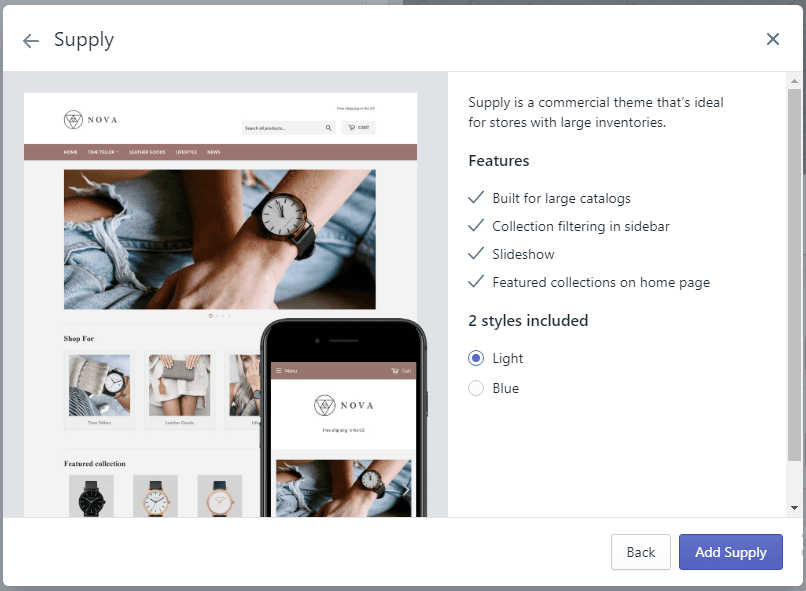Click the first slideshow indicator dot

[x=210, y=316]
